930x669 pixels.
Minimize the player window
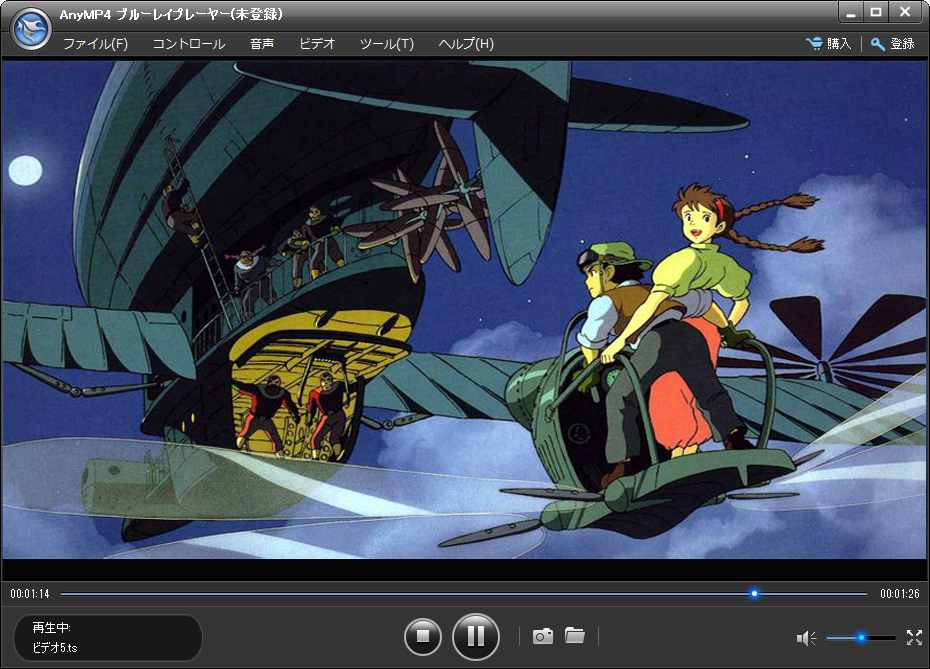pos(851,12)
